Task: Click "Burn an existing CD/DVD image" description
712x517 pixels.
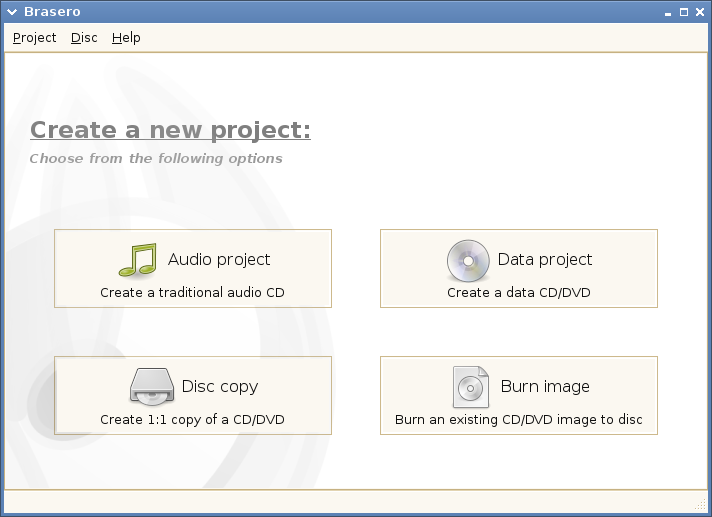Action: tap(518, 420)
